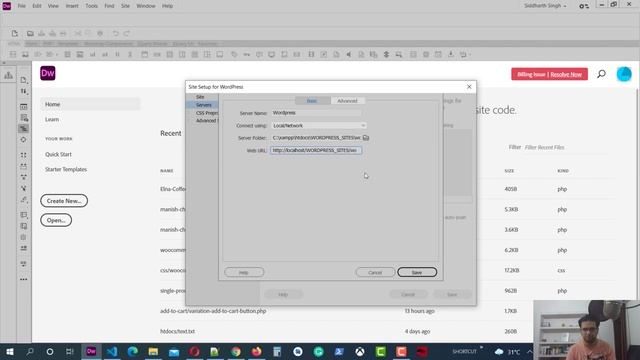
Task: Click the SIZE column header
Action: 509,171
